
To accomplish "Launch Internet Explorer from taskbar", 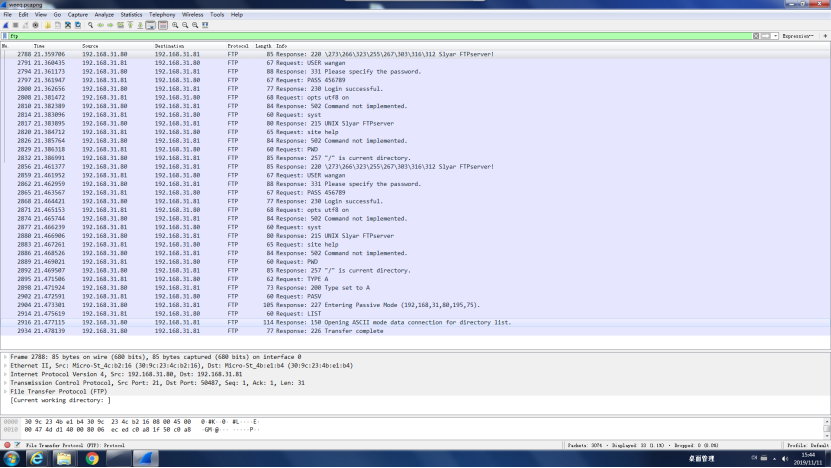I will pos(37,458).
